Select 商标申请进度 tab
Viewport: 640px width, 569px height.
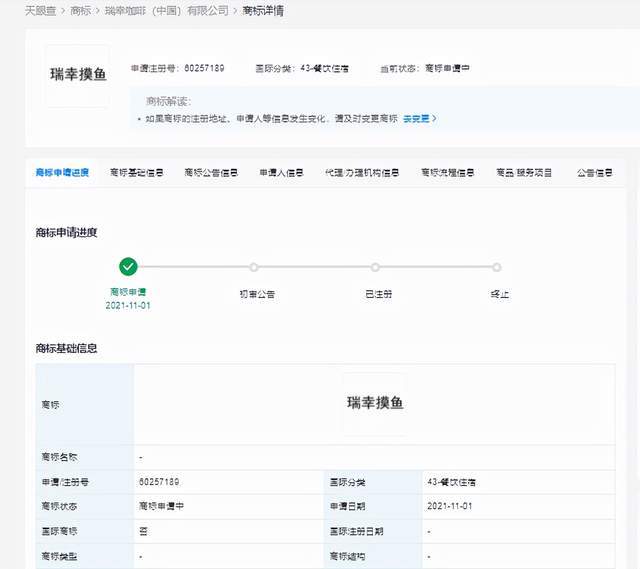tap(62, 173)
